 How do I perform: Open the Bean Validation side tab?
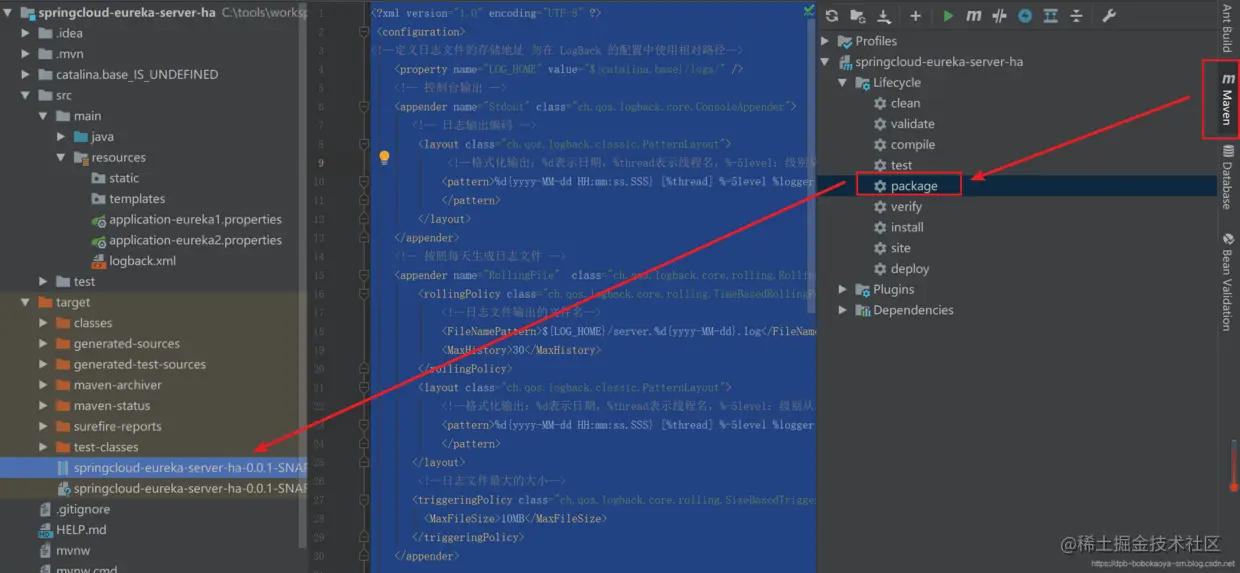pos(1227,282)
